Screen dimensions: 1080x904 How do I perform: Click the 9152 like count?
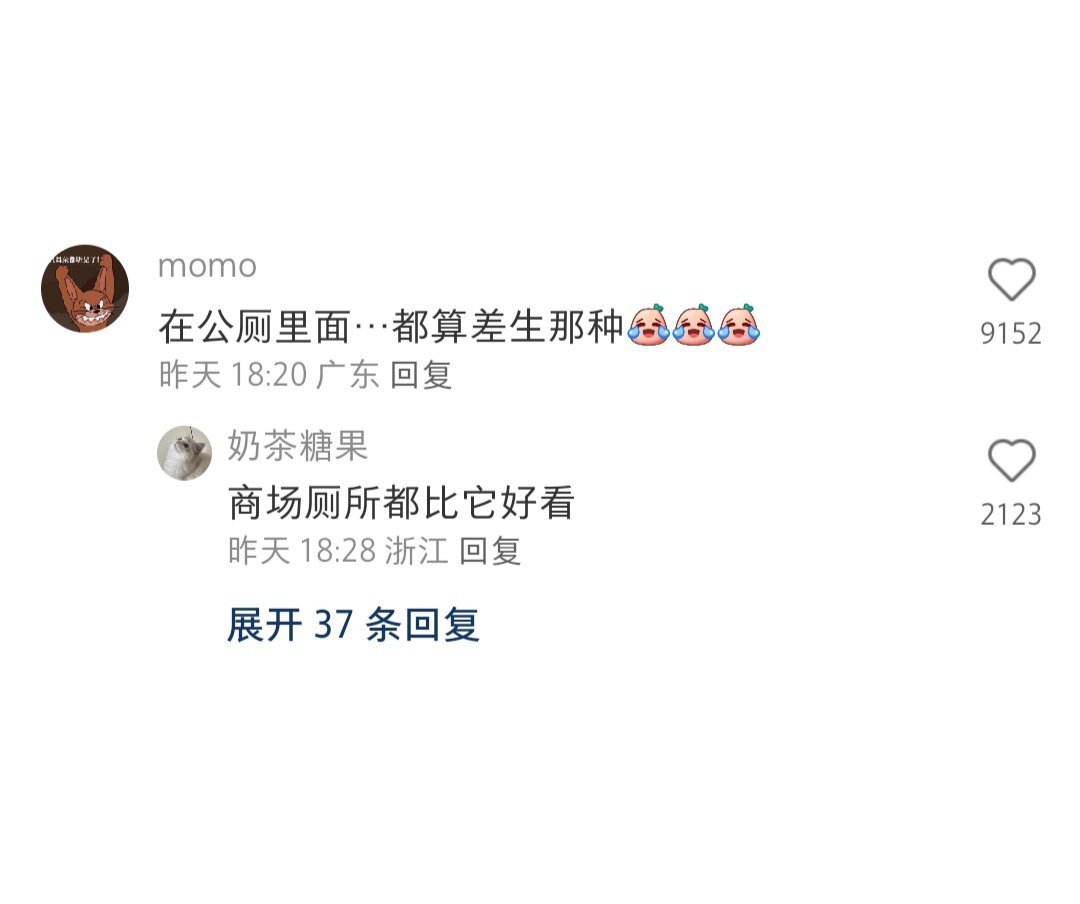tap(1011, 333)
